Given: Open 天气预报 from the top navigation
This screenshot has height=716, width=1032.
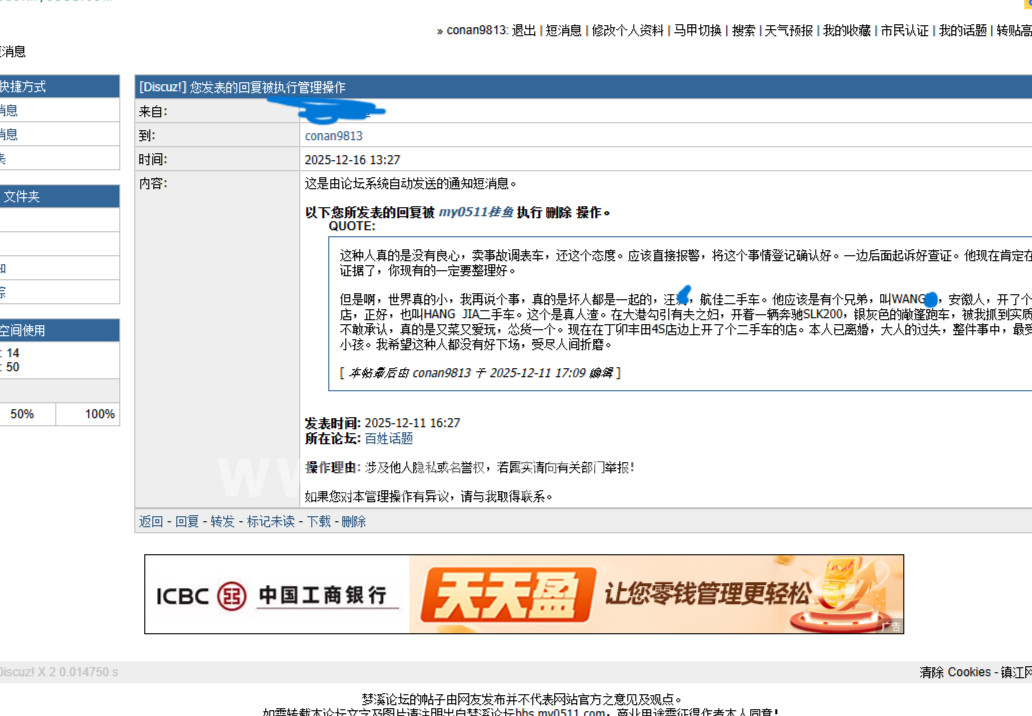Looking at the screenshot, I should coord(789,31).
